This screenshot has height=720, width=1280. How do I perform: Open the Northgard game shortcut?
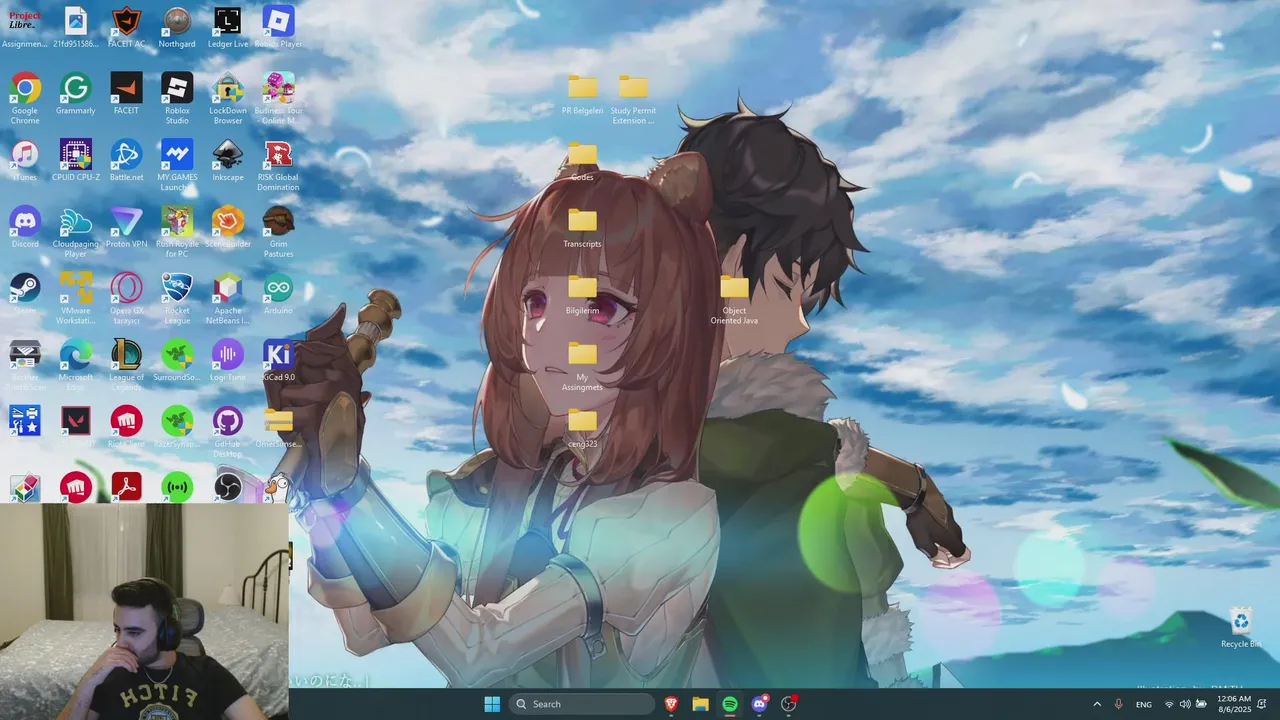(x=177, y=27)
